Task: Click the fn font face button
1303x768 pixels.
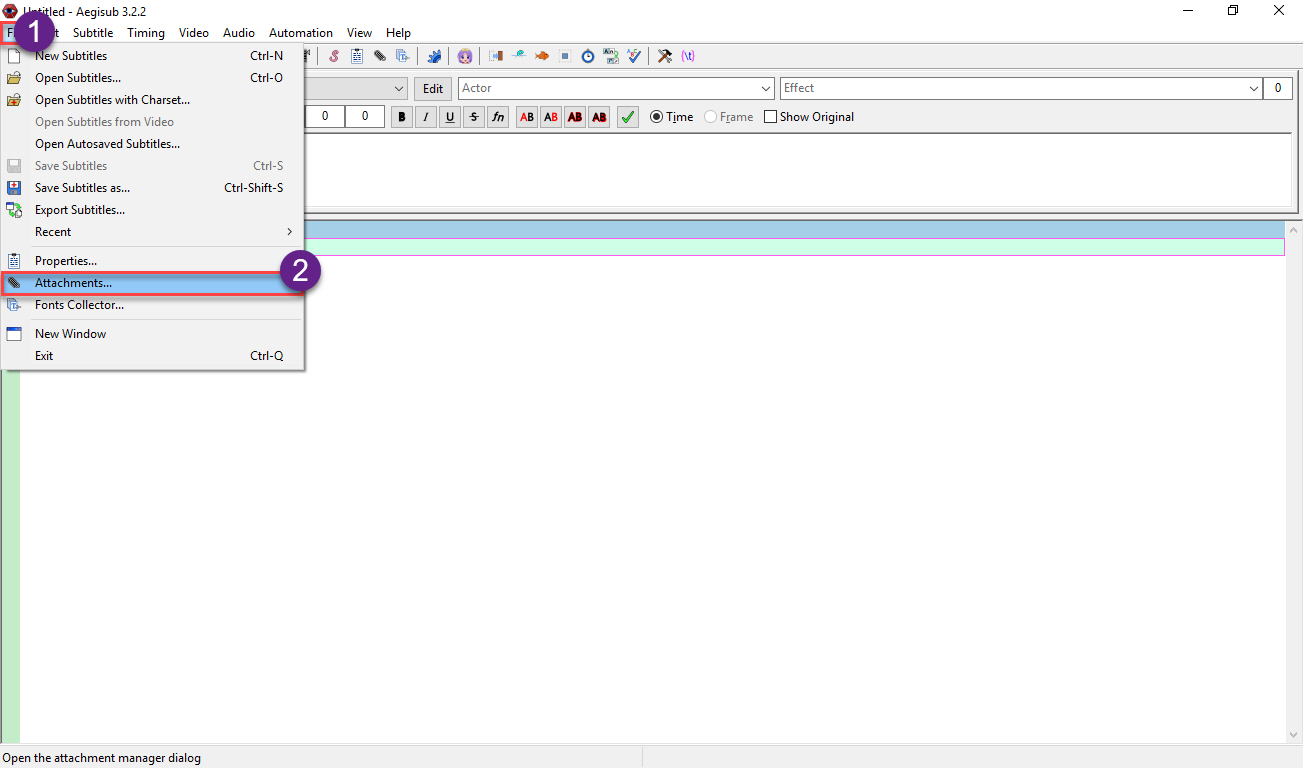Action: coord(498,117)
